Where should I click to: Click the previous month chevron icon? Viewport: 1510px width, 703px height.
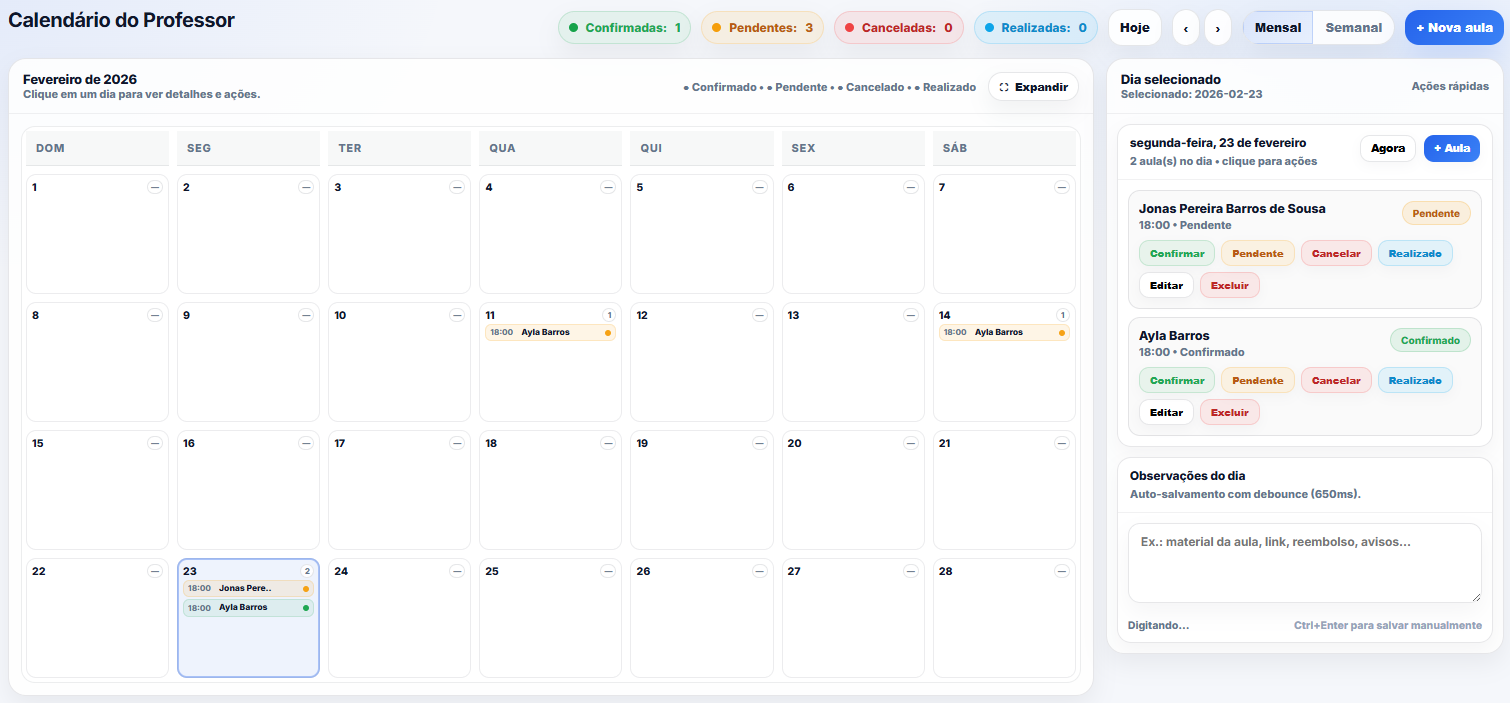coord(1186,28)
